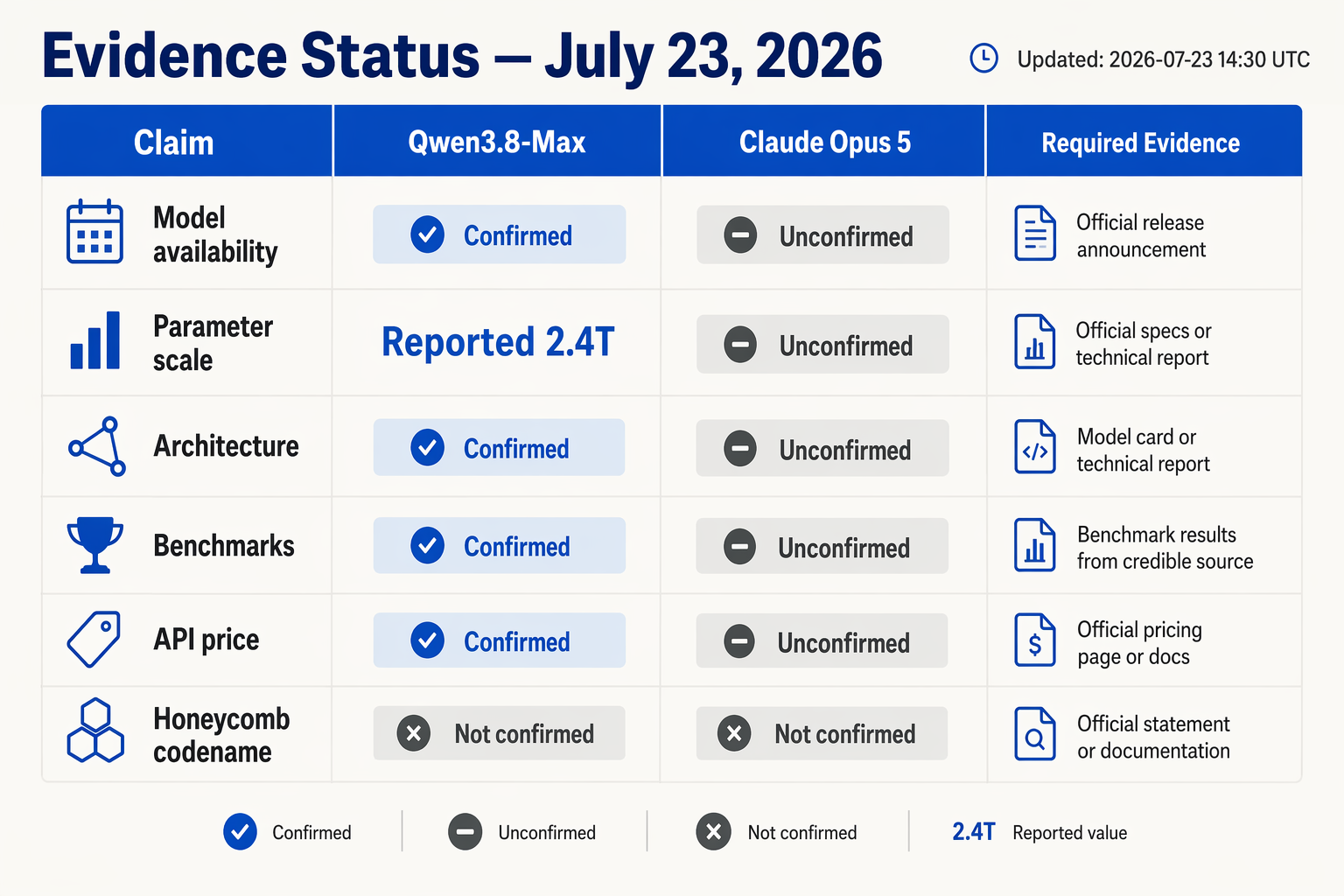
Task: Click the minus circle icon in the legend
Action: [465, 832]
